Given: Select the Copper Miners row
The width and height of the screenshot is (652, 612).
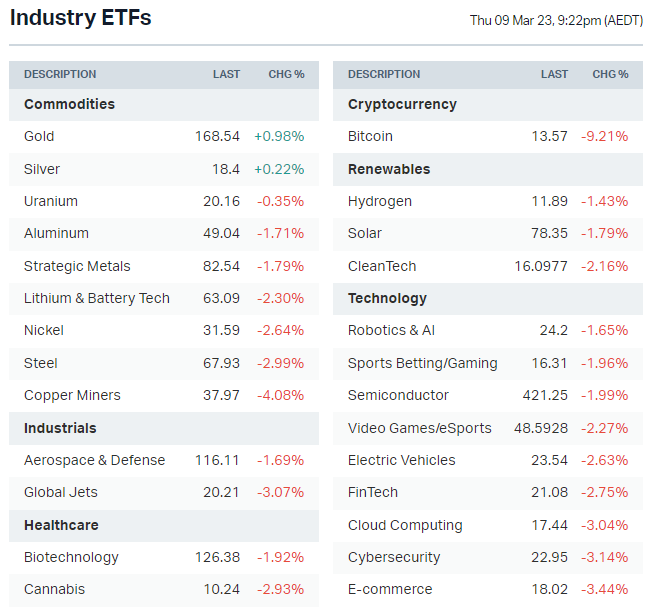Looking at the screenshot, I should [72, 395].
